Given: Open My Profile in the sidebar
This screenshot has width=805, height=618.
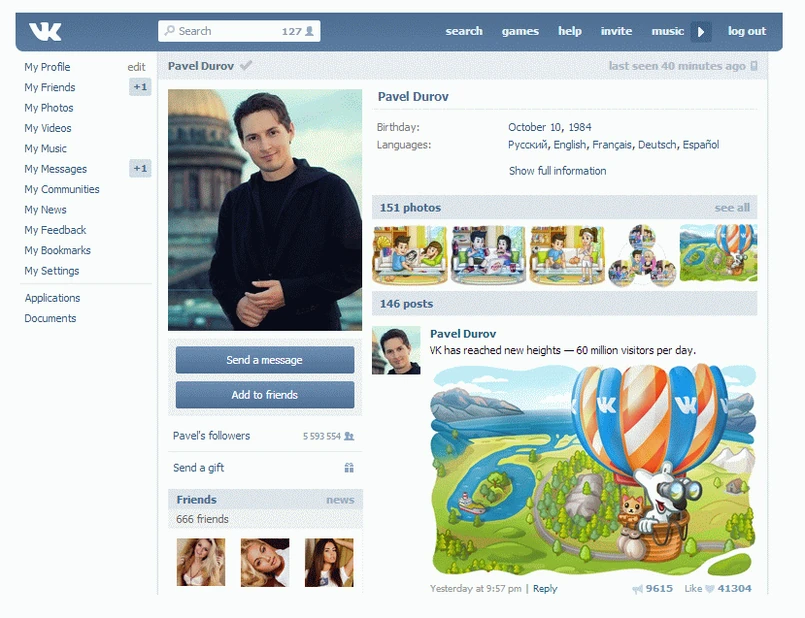Looking at the screenshot, I should pyautogui.click(x=47, y=67).
